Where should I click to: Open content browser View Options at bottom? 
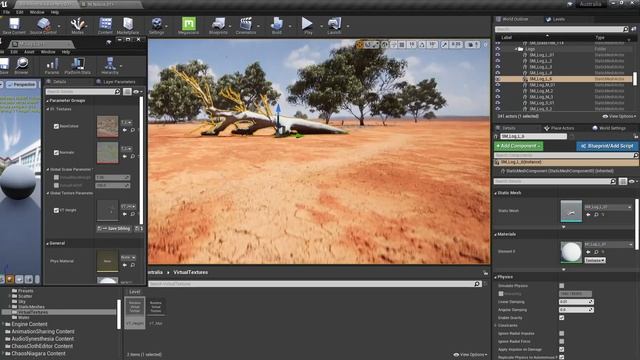[470, 354]
